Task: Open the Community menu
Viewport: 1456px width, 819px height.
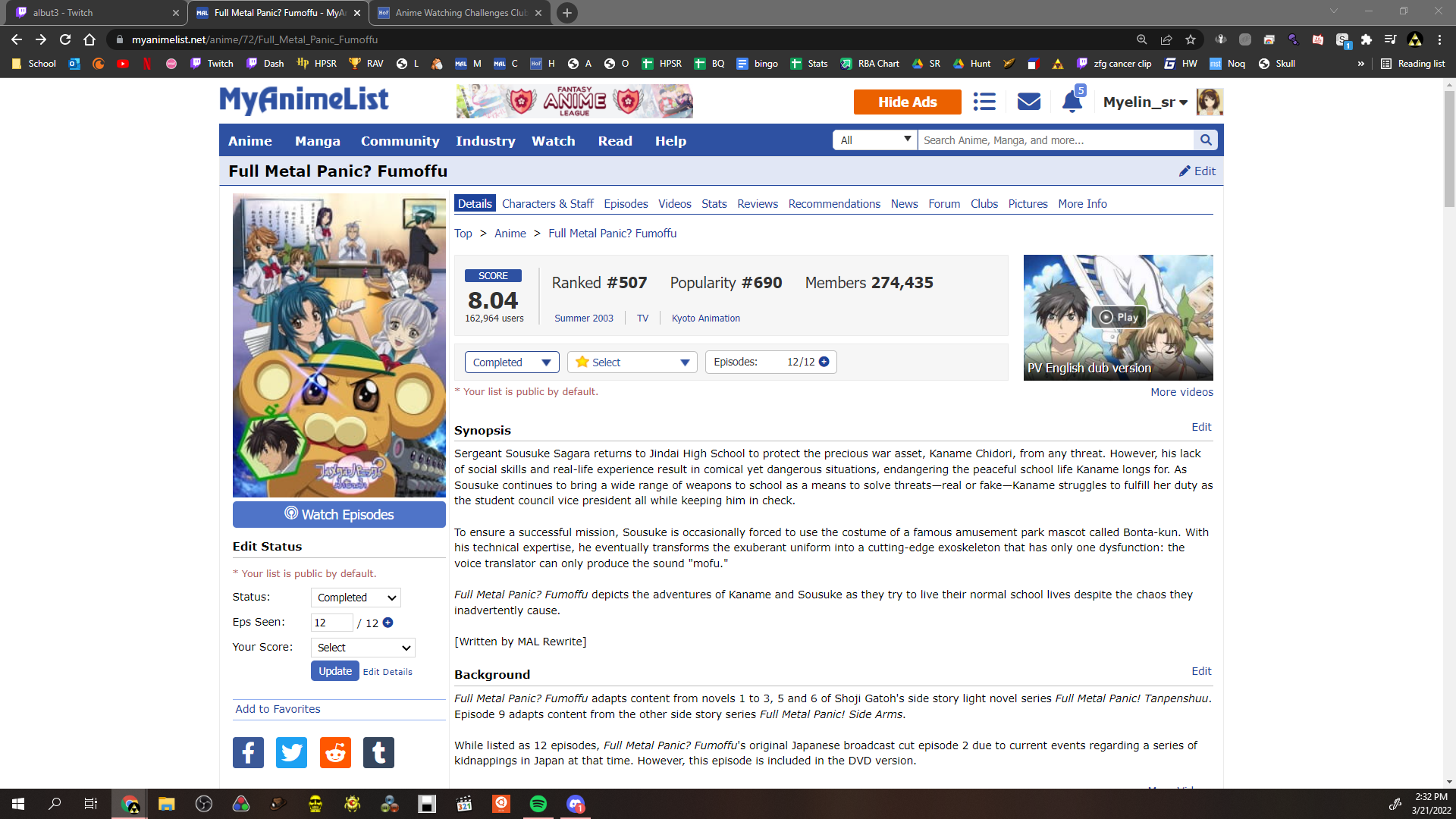Action: [400, 141]
